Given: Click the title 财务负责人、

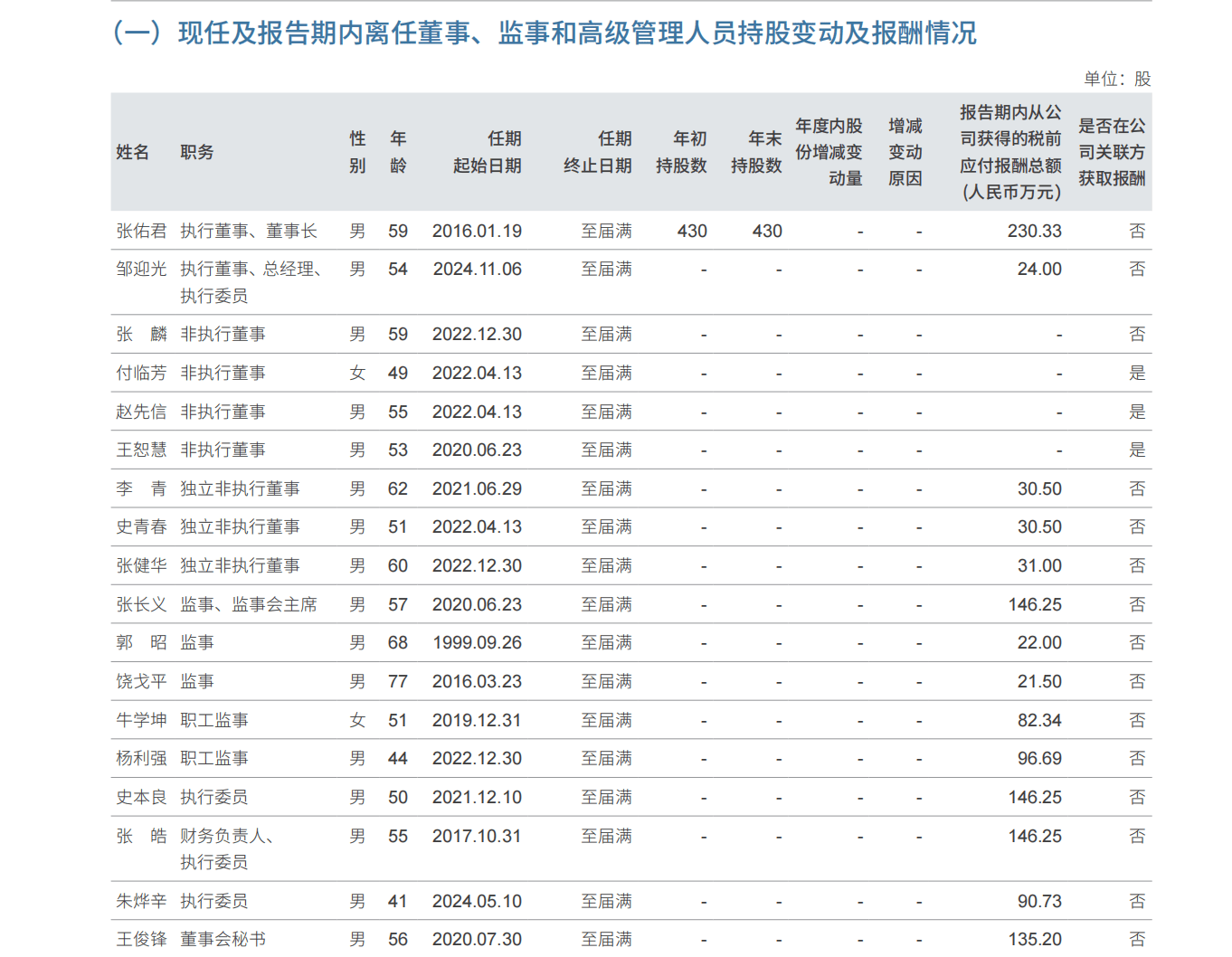Looking at the screenshot, I should [227, 836].
